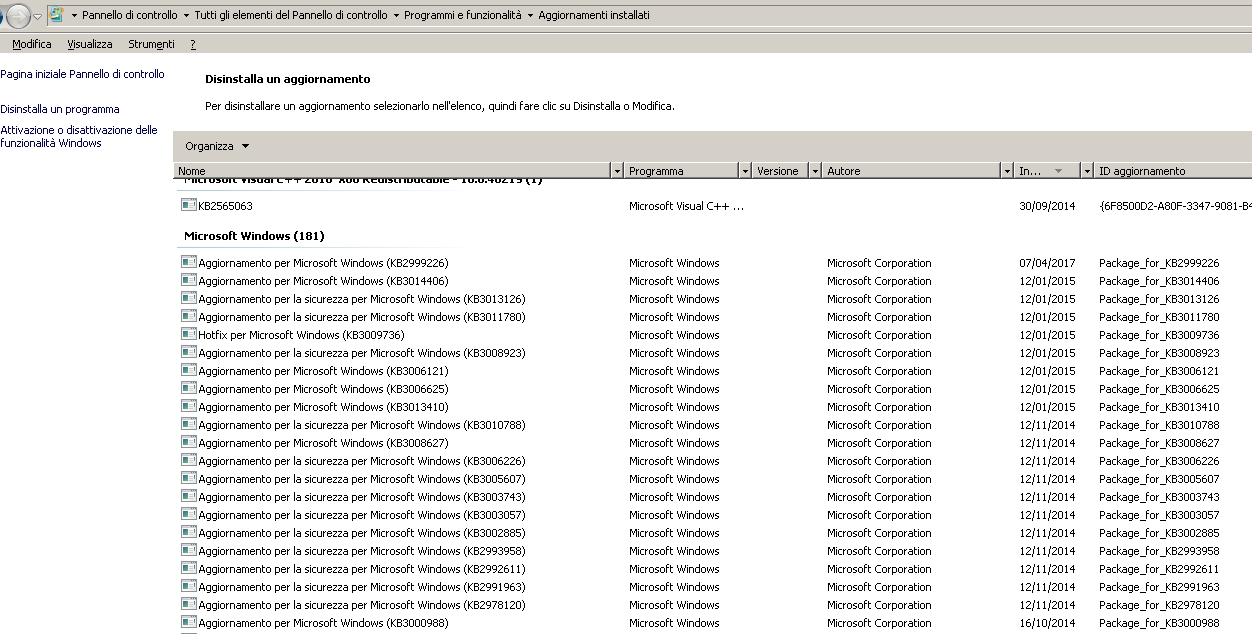This screenshot has width=1252, height=634.
Task: Open the Nome column filter dropdown arrow
Action: [x=617, y=171]
